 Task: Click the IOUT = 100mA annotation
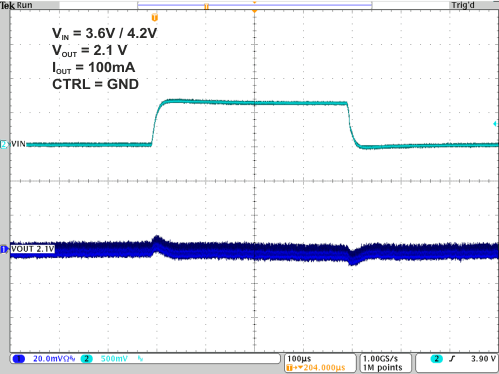pos(94,68)
